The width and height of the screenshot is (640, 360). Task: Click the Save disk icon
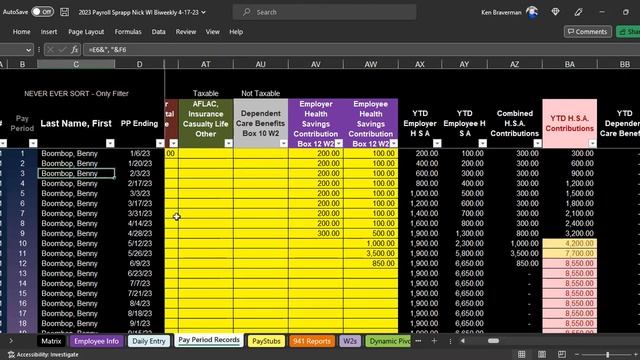64,12
